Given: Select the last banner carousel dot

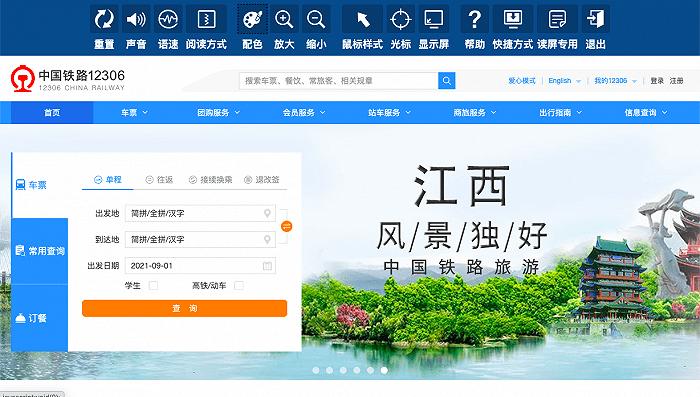Looking at the screenshot, I should [384, 370].
